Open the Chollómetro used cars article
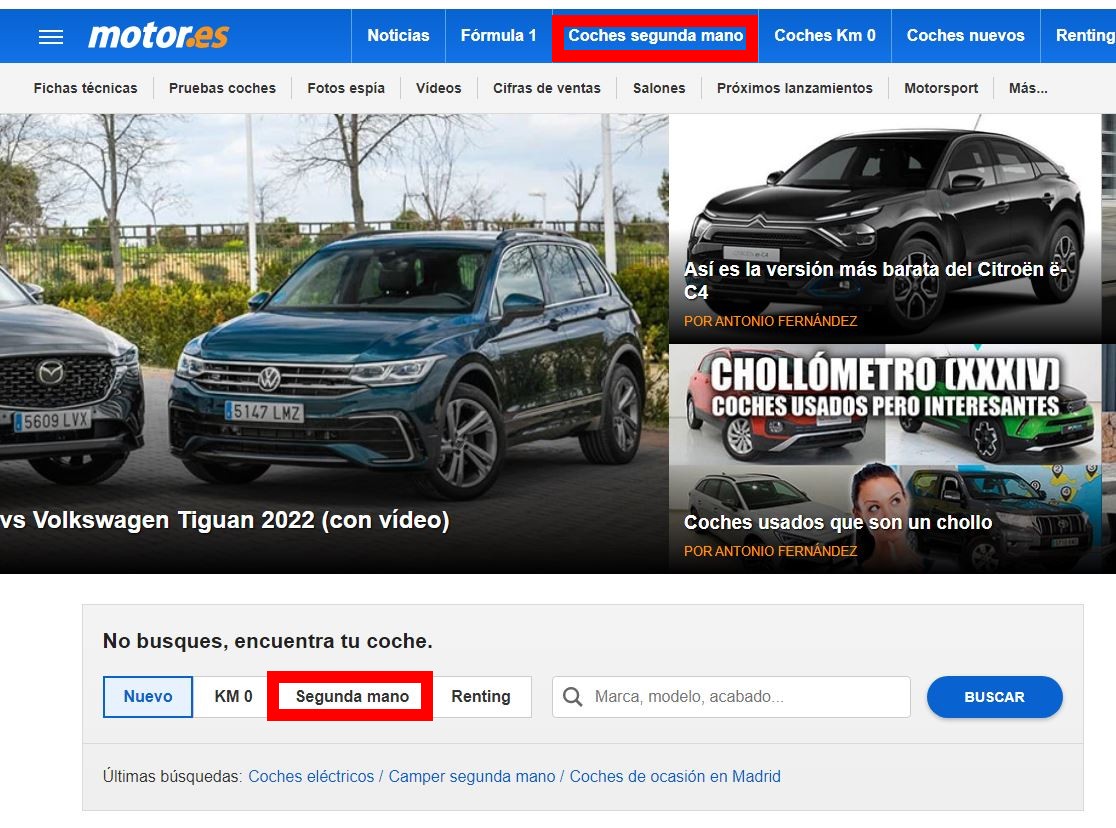This screenshot has width=1116, height=828. click(x=885, y=458)
